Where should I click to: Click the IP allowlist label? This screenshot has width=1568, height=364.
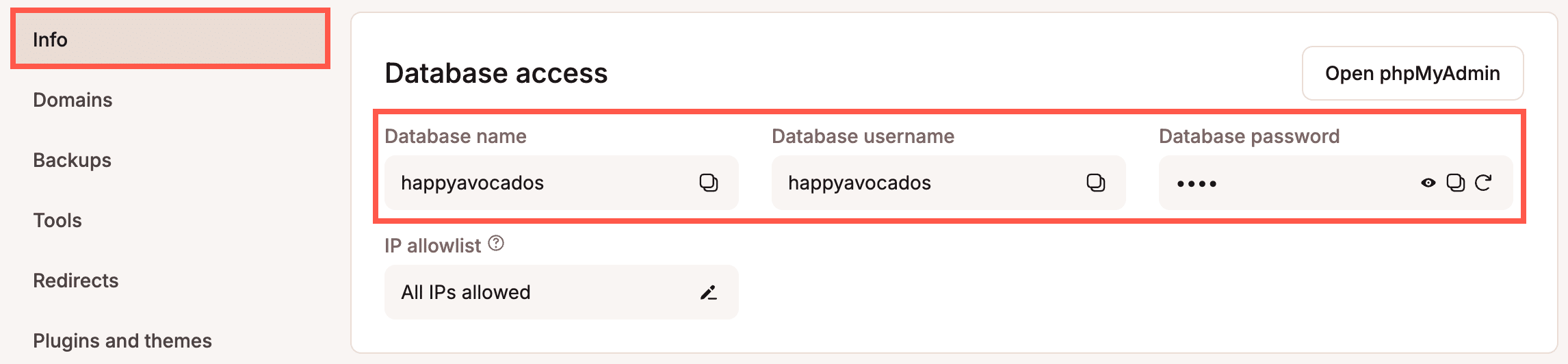click(432, 246)
